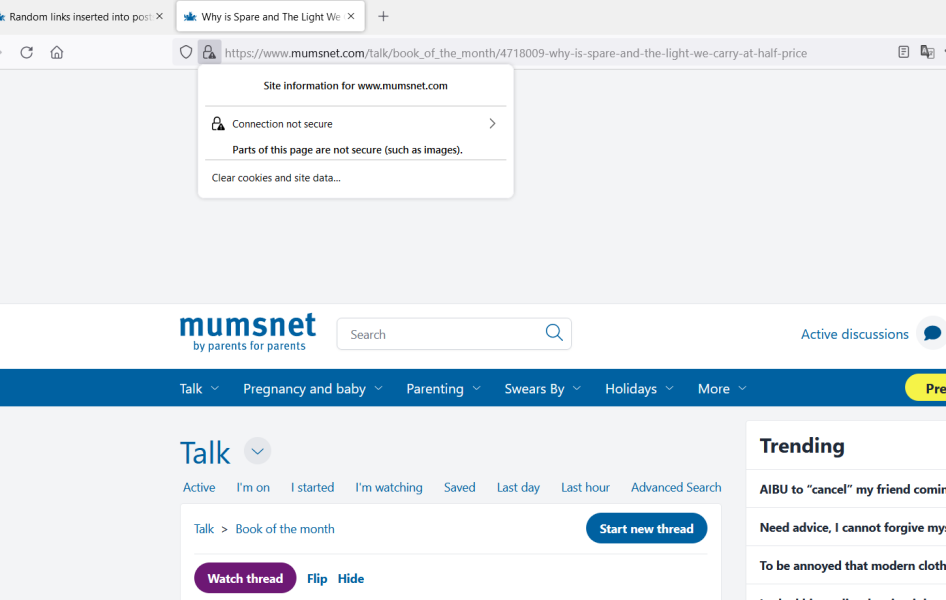Open the Swears By menu dropdown
Viewport: 946px width, 600px height.
(x=542, y=388)
